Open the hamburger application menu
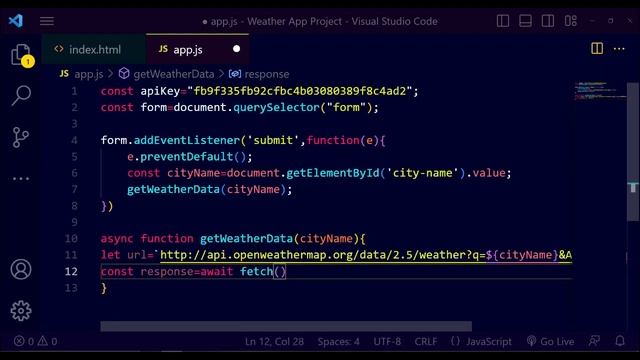 click(47, 21)
